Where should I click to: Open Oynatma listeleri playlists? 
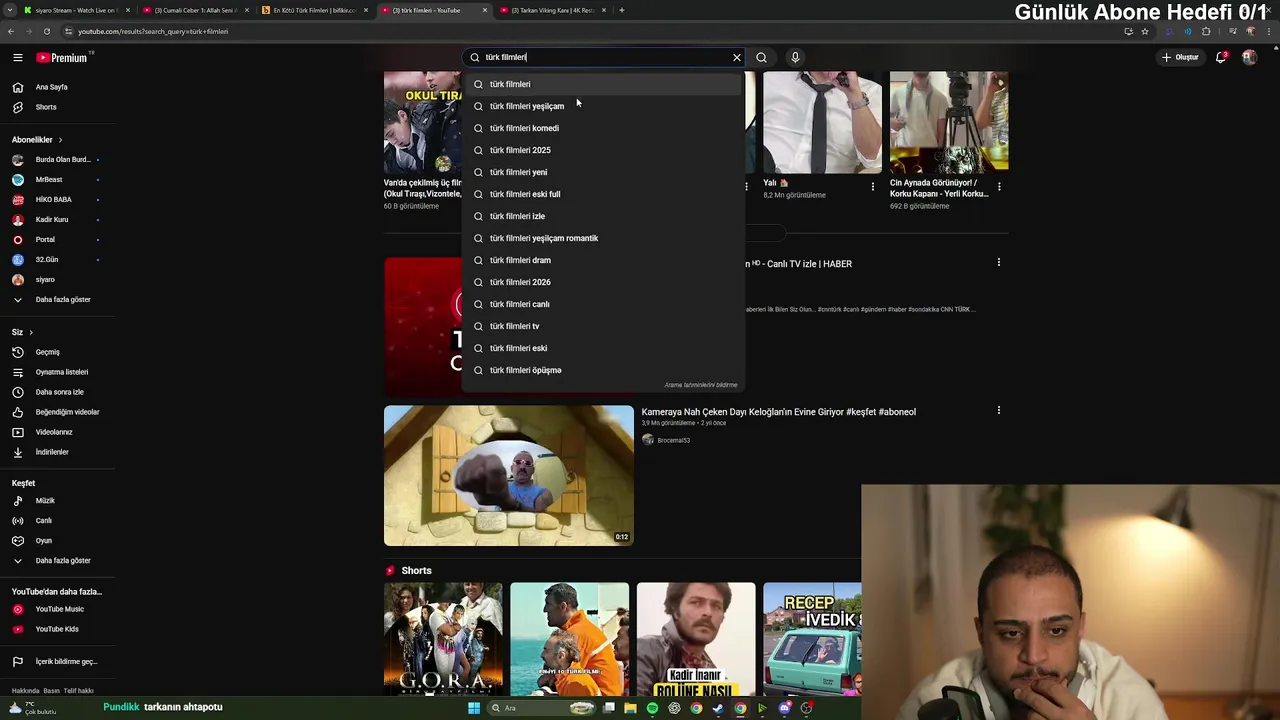(62, 372)
